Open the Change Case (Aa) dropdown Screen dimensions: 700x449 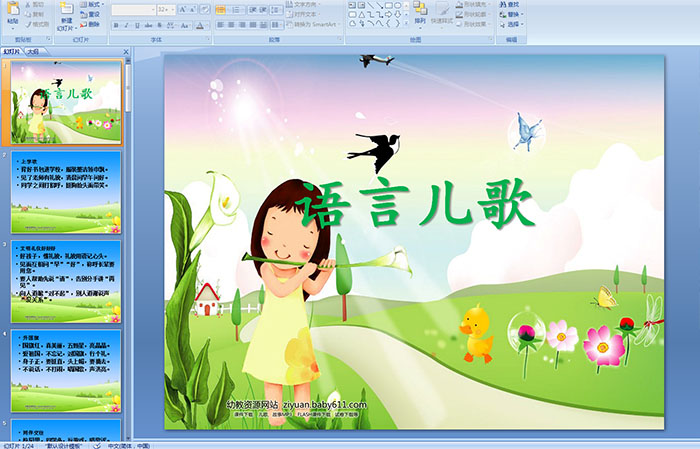[x=185, y=25]
